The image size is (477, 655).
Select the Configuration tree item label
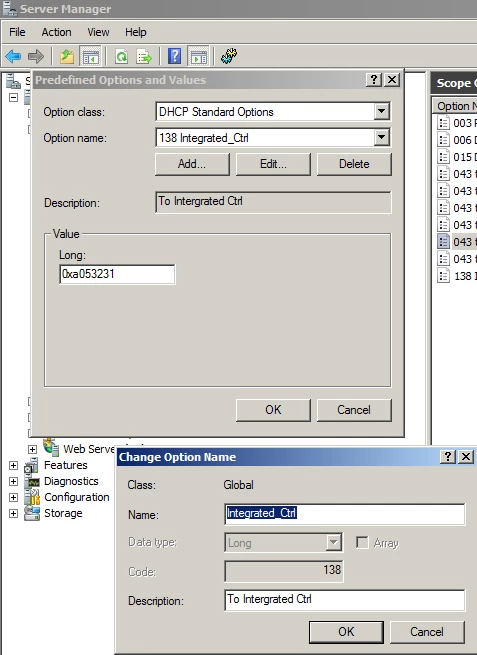point(76,498)
